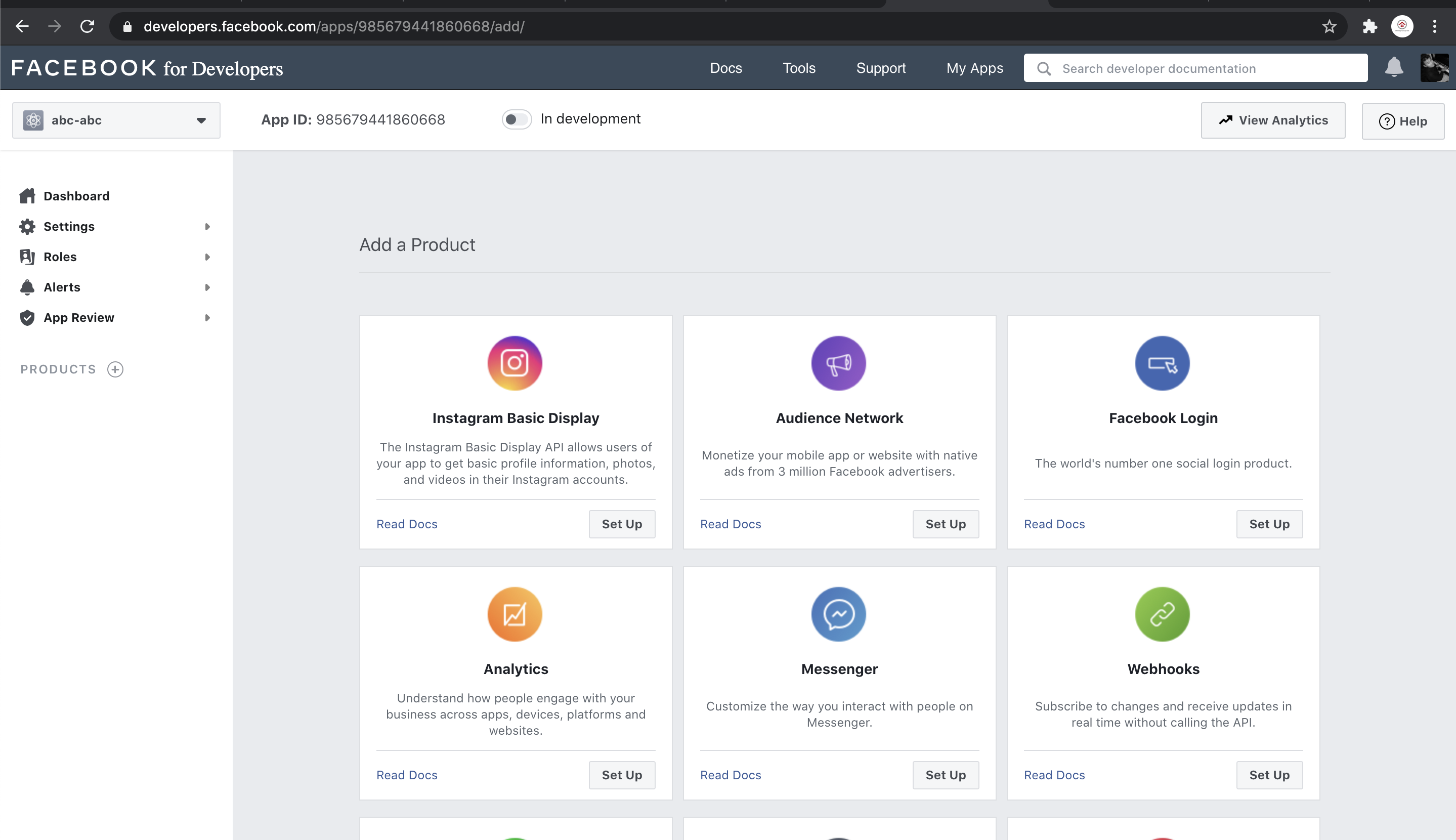This screenshot has width=1456, height=840.
Task: Click the View Analytics button
Action: [x=1273, y=120]
